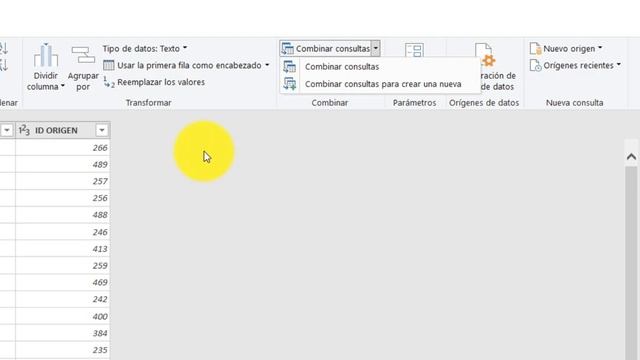Select the ID ORIGEN column header

(63, 130)
